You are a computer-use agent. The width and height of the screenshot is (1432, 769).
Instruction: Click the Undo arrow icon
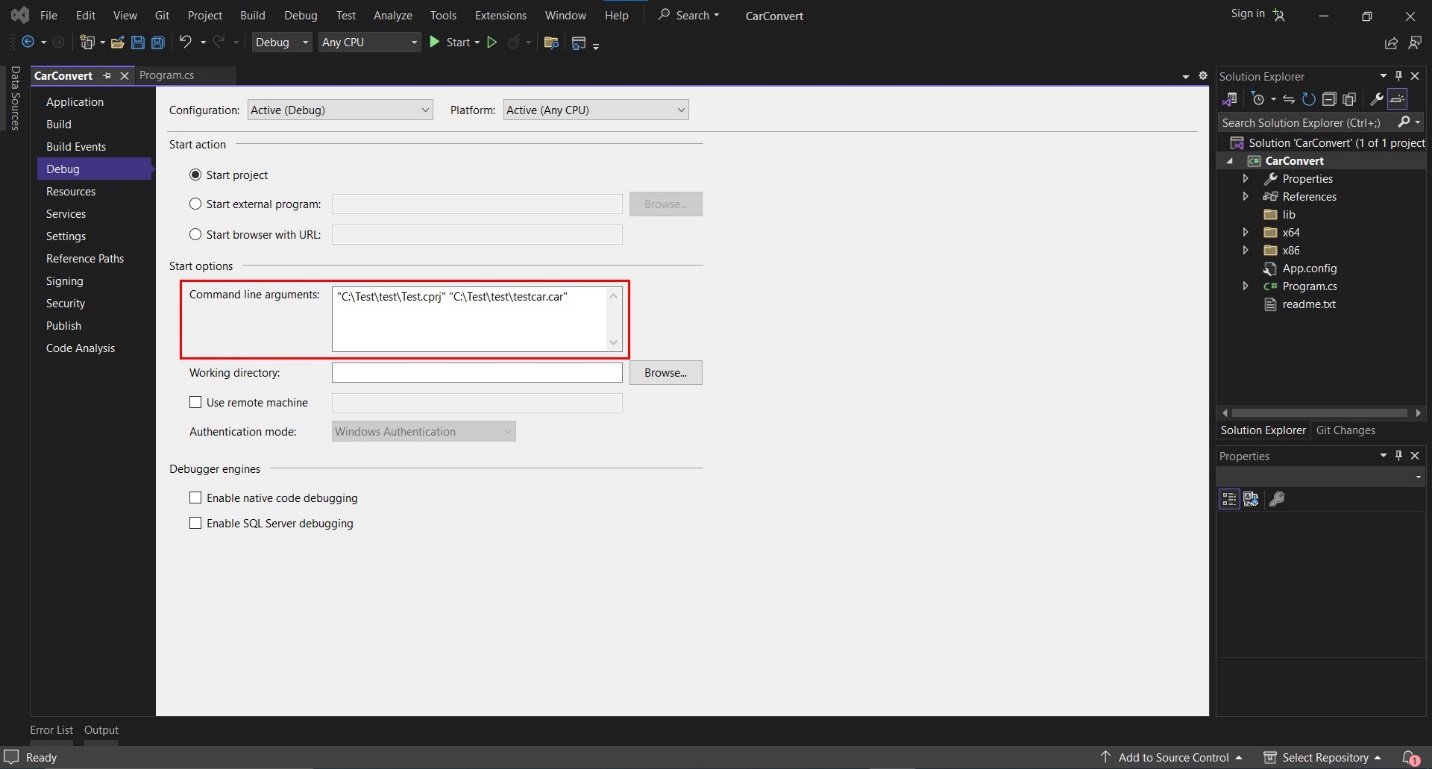coord(185,42)
